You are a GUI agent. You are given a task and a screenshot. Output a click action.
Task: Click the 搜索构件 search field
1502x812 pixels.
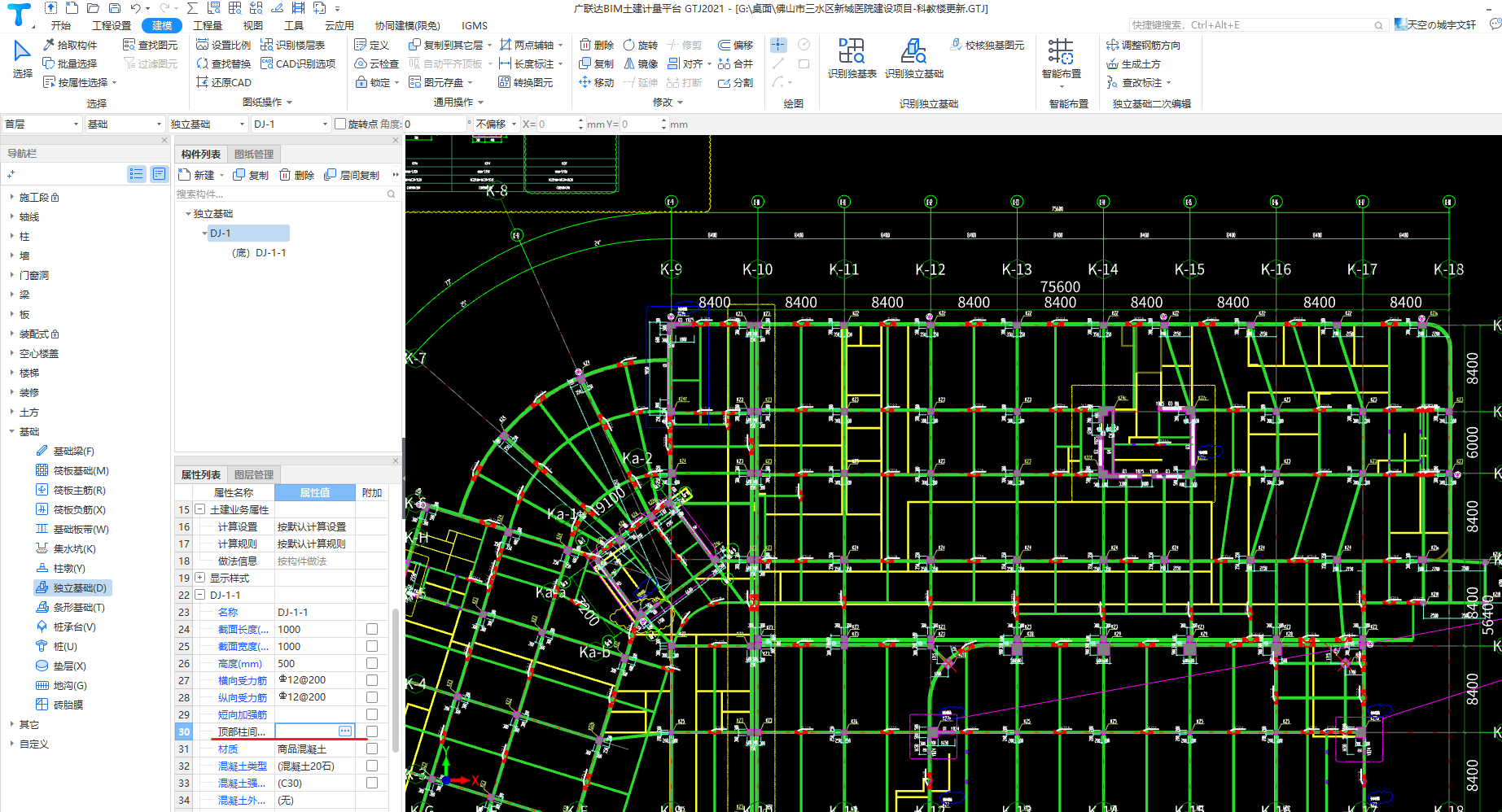279,194
